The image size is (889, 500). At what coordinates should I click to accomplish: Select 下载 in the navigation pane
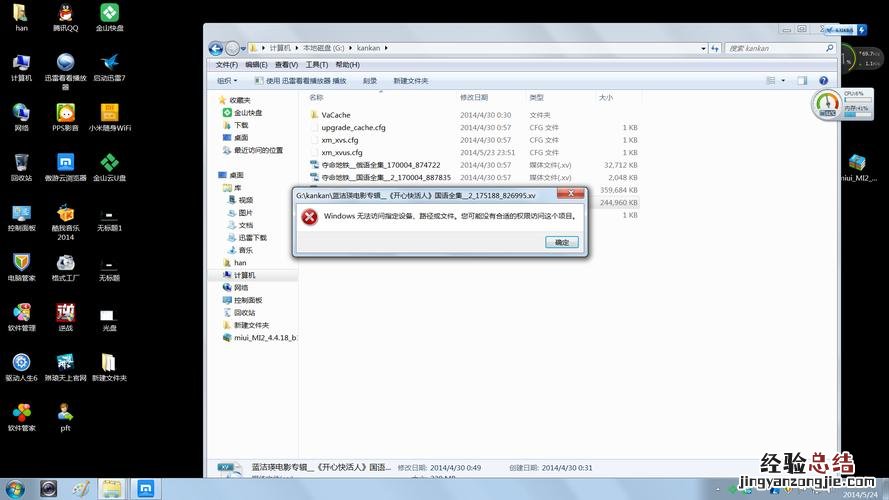tap(236, 125)
